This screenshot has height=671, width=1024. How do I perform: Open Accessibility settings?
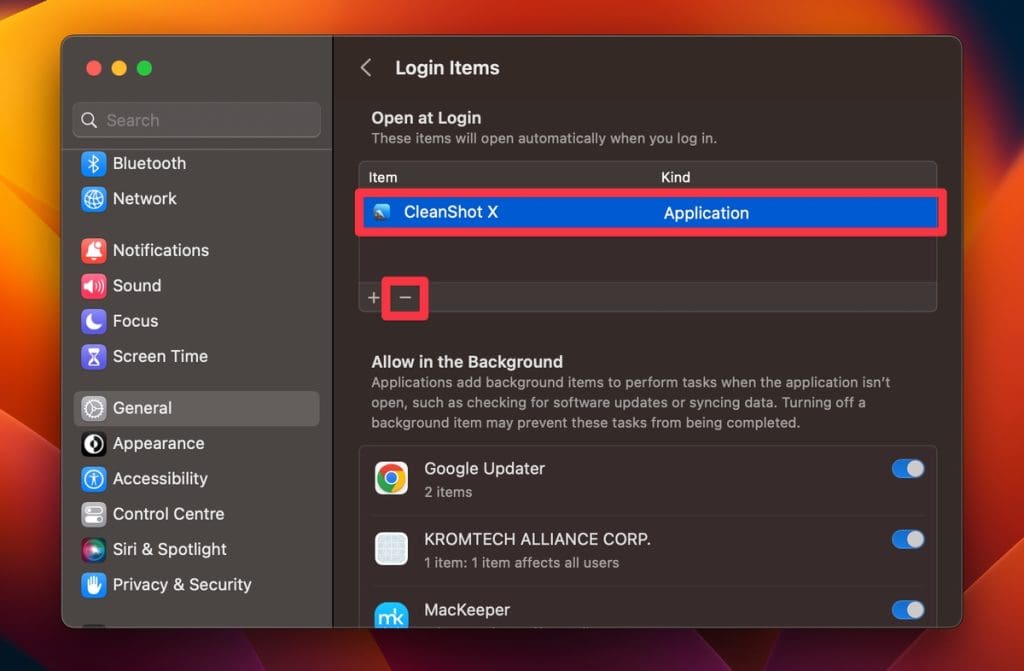pos(197,479)
